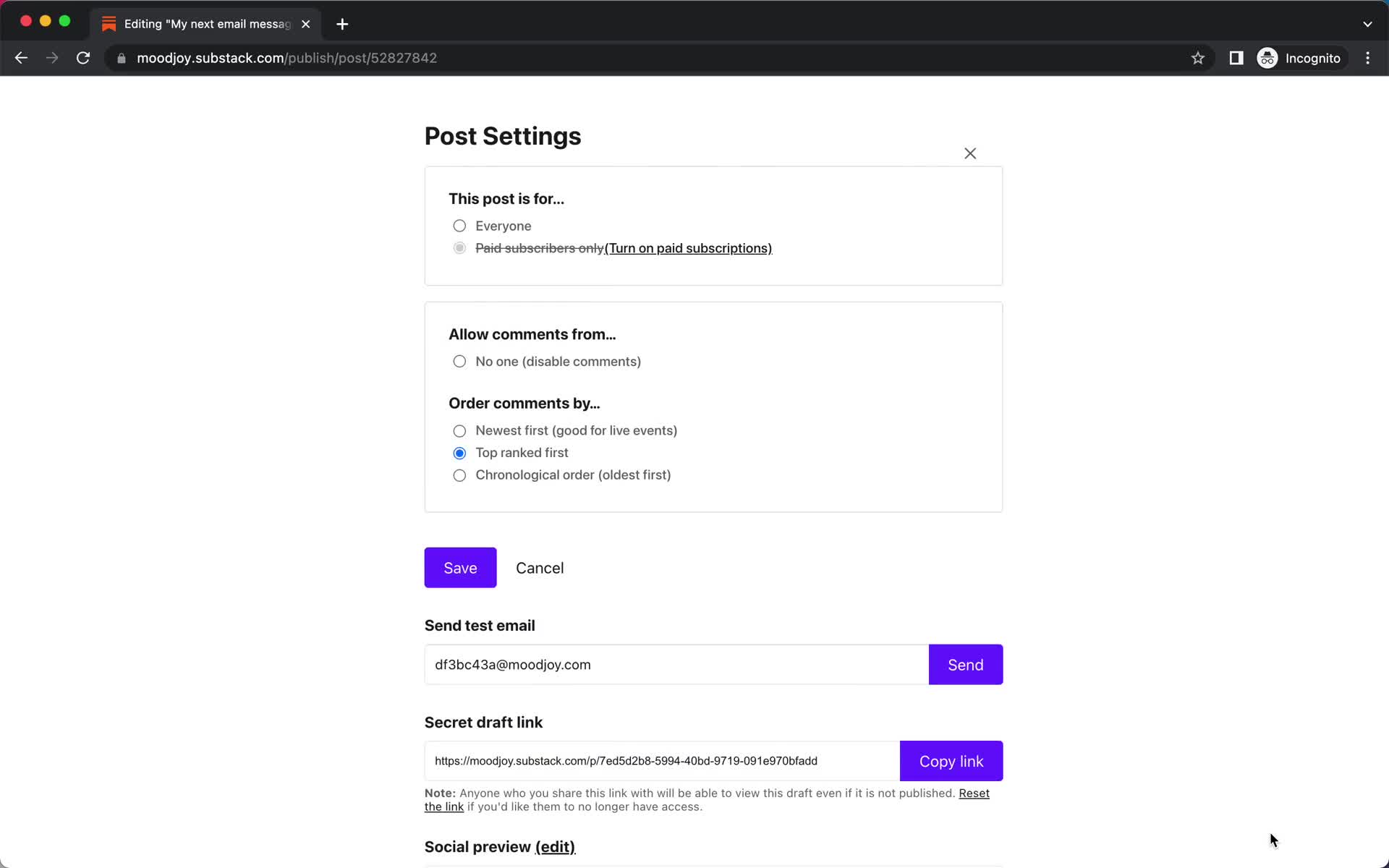Click the Send test email button

965,664
